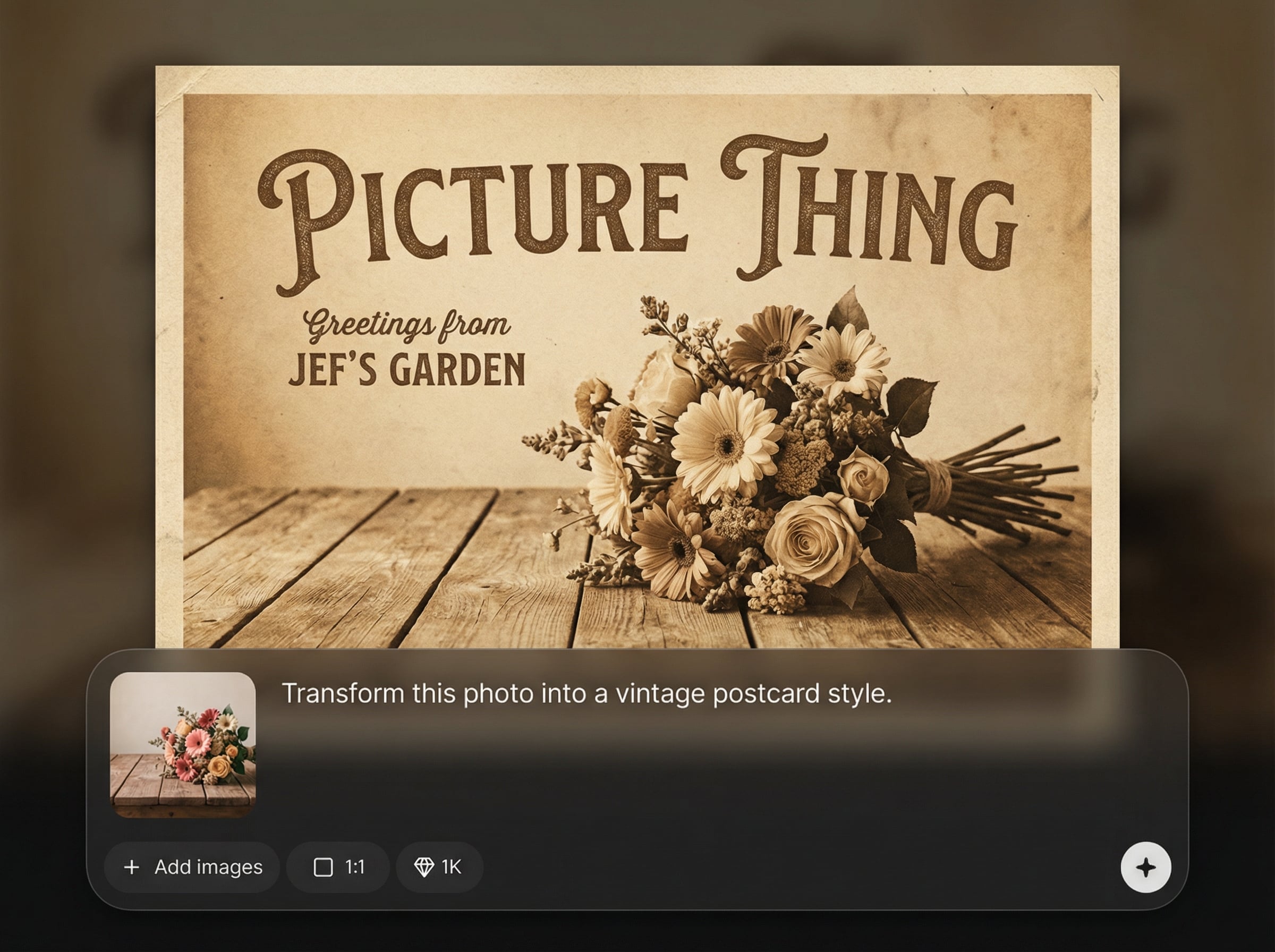Select the attached bouquet photo thumbnail
This screenshot has width=1275, height=952.
(183, 744)
